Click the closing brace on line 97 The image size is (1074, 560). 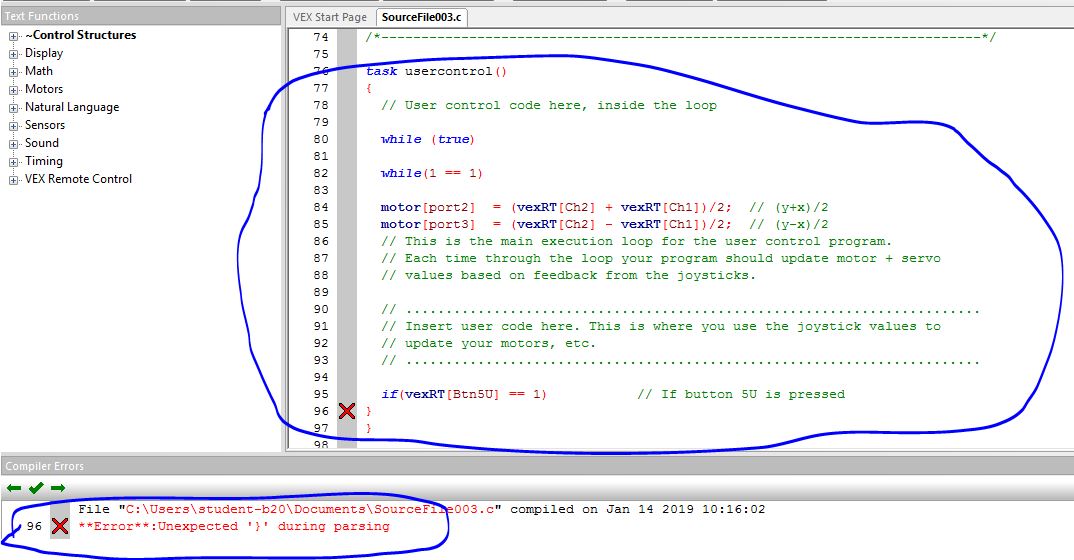tap(369, 428)
